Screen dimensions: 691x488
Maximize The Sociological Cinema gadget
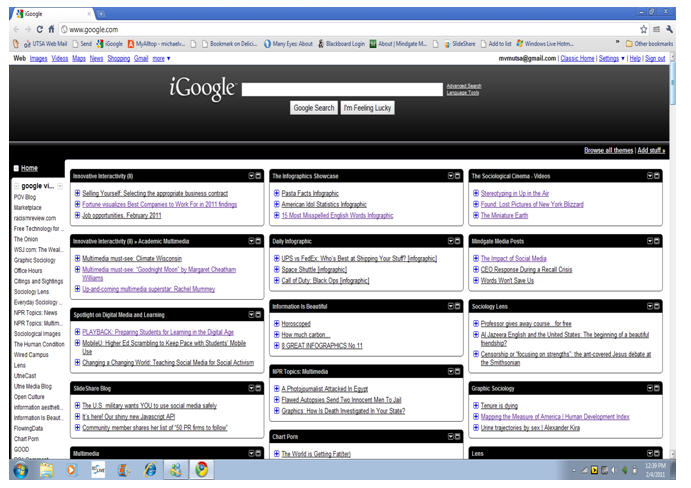coord(657,176)
